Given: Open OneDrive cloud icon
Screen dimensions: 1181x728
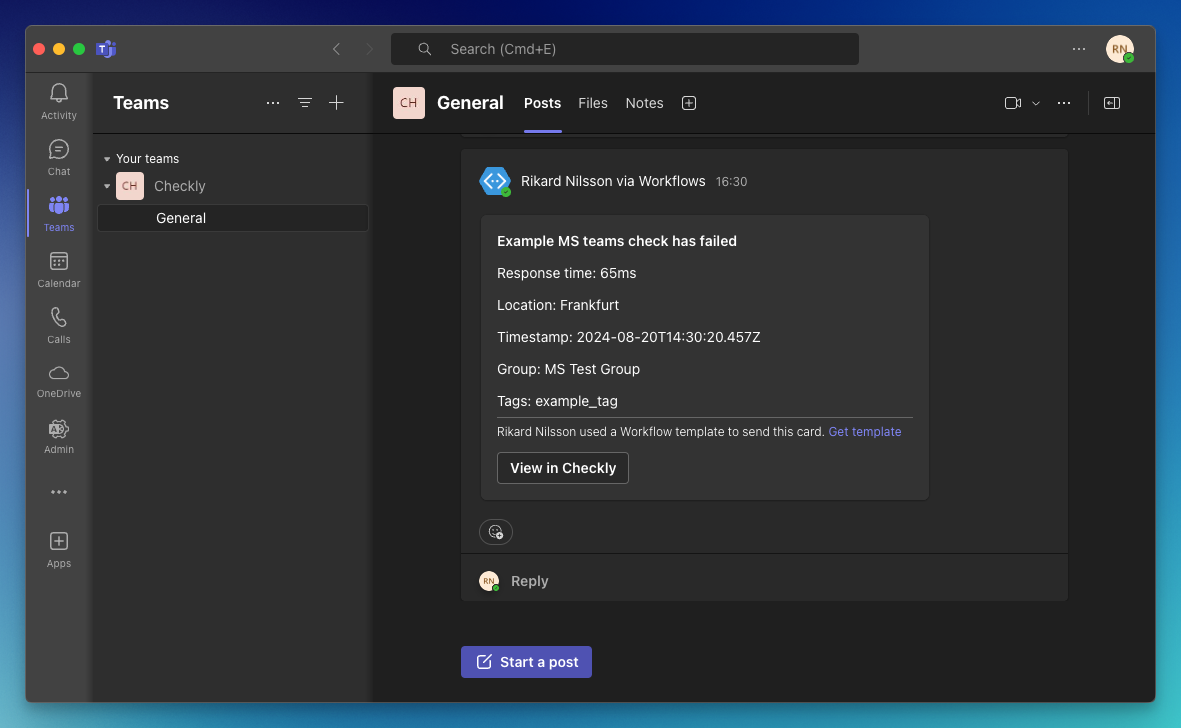Looking at the screenshot, I should (x=59, y=373).
